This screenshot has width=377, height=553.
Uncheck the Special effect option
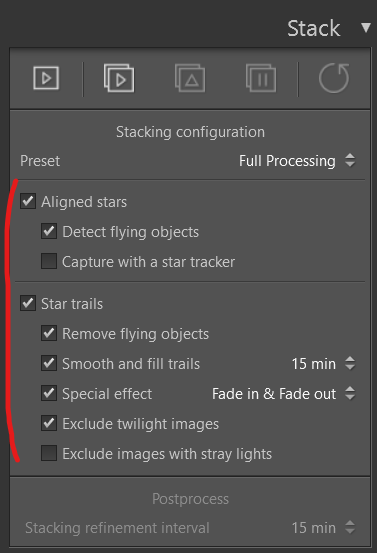pyautogui.click(x=49, y=393)
